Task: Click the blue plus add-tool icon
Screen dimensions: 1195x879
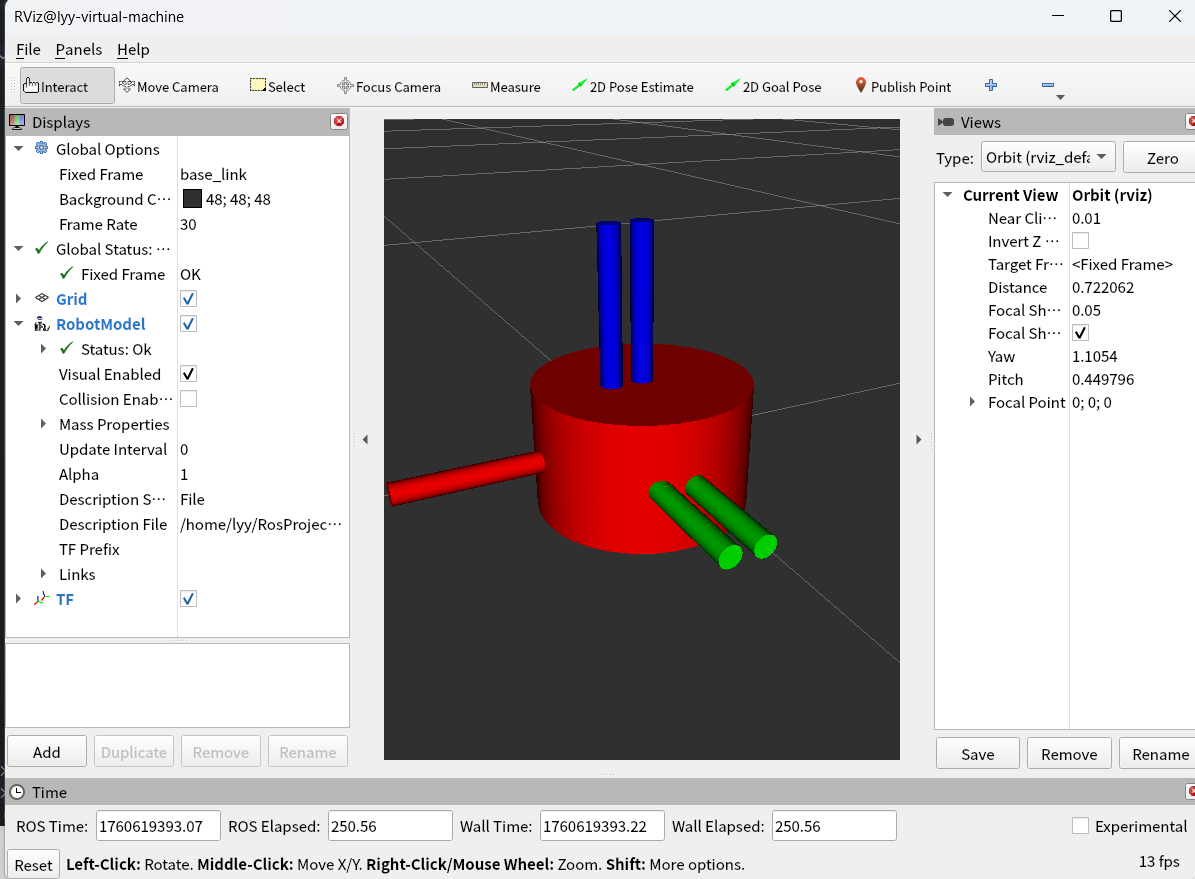Action: (991, 85)
